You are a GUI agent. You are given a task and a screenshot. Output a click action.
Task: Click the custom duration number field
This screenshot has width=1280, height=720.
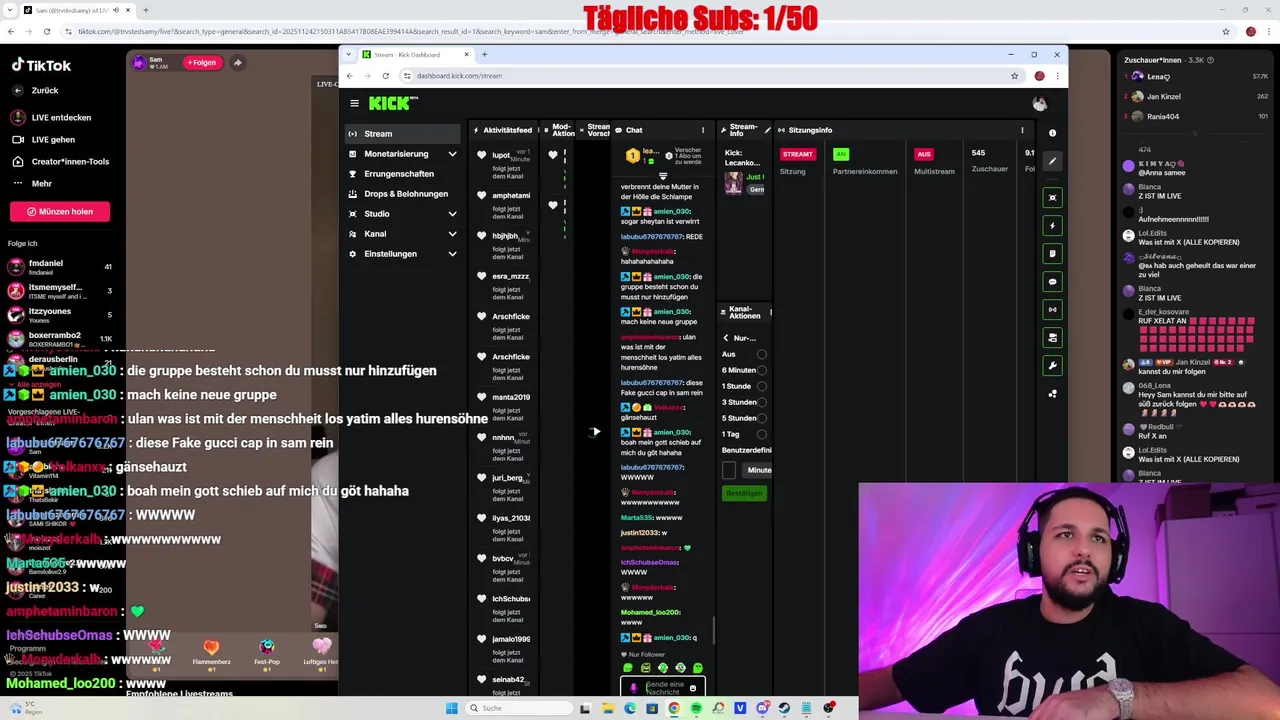coord(729,470)
